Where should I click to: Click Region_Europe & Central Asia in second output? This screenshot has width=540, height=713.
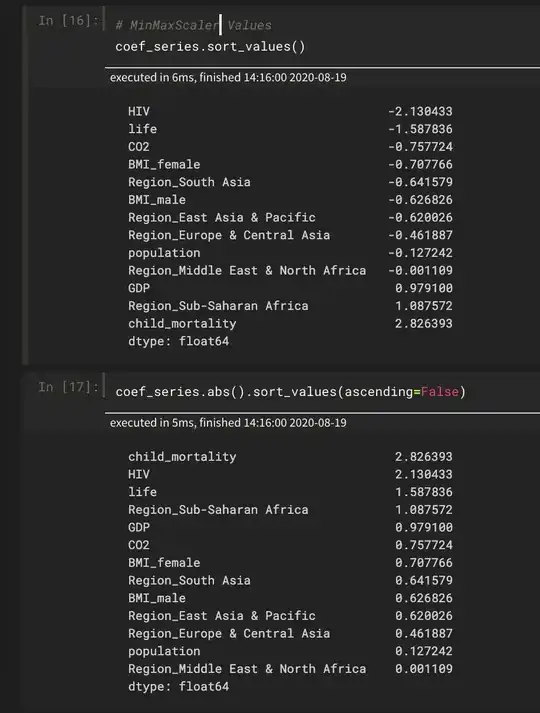coord(229,633)
